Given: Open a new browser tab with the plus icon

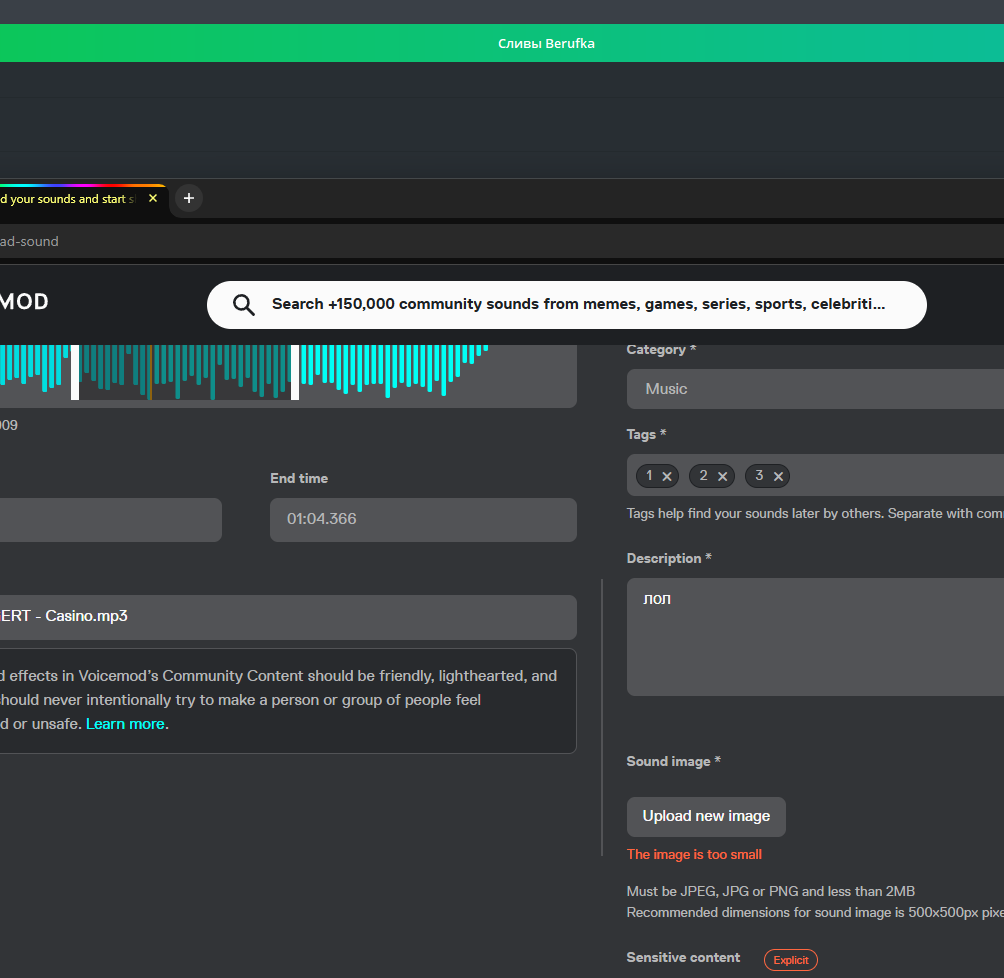Looking at the screenshot, I should coord(188,198).
